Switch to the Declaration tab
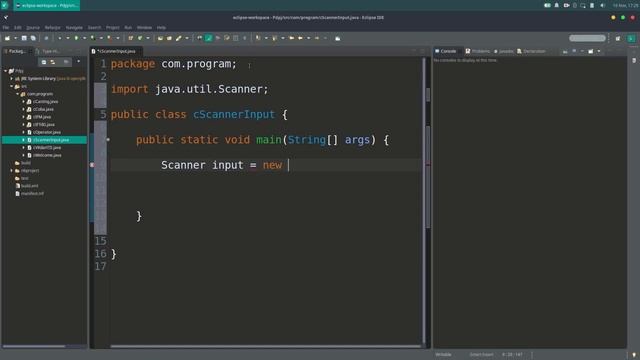The width and height of the screenshot is (640, 360). tap(531, 51)
